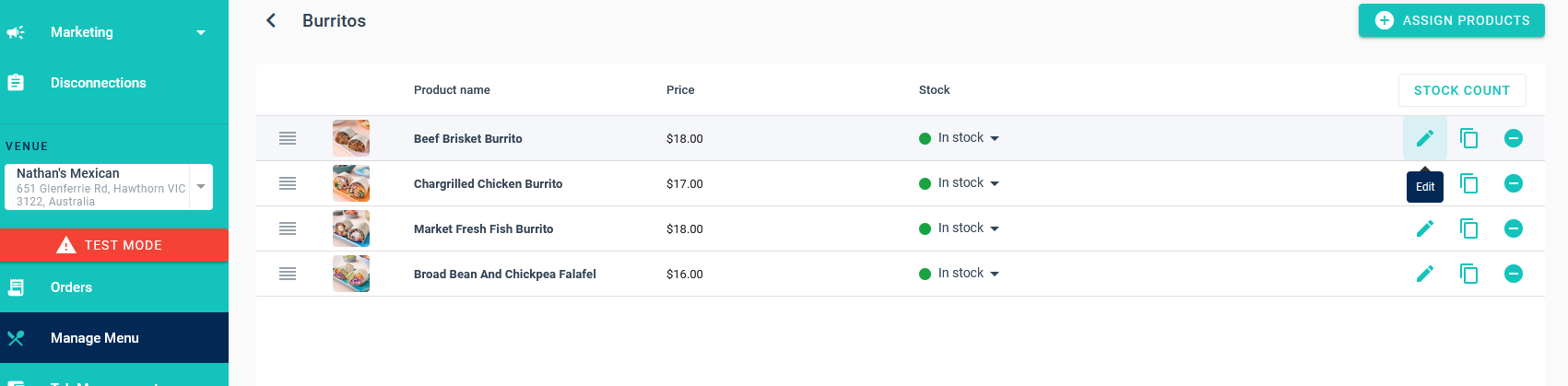Click the Assign Products button
Image resolution: width=1568 pixels, height=386 pixels.
(1451, 20)
